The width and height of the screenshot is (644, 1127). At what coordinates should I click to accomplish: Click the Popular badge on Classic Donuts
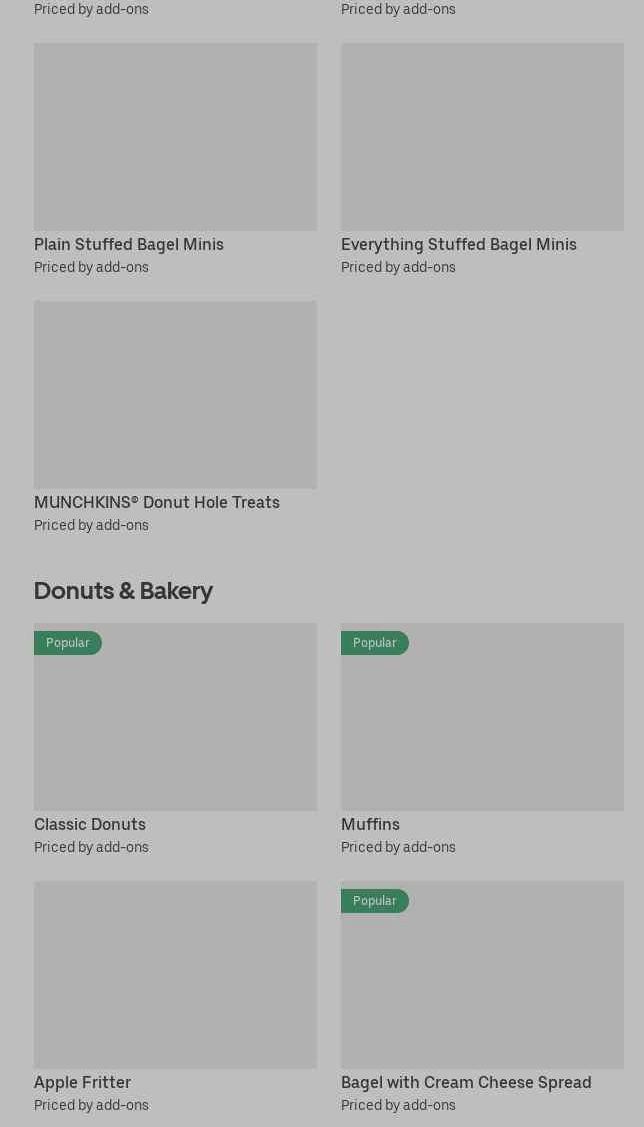point(68,643)
